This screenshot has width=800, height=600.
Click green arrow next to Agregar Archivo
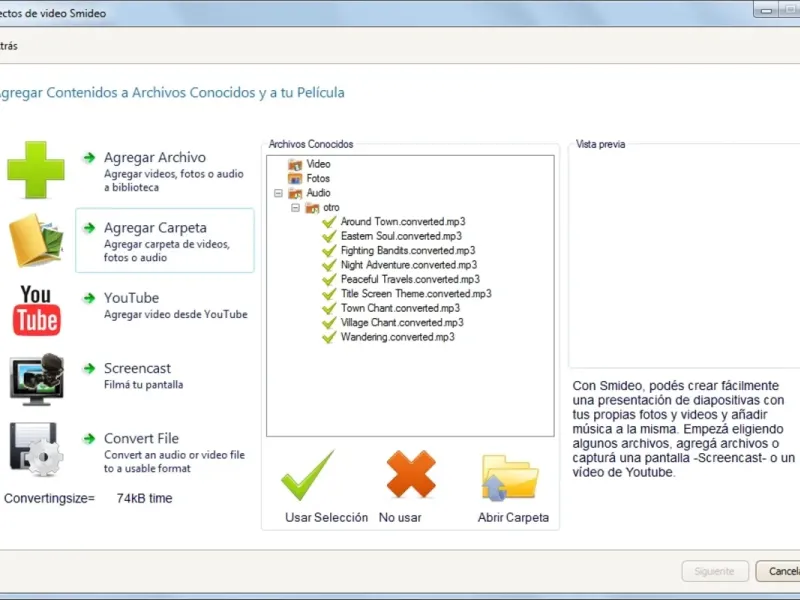point(89,158)
